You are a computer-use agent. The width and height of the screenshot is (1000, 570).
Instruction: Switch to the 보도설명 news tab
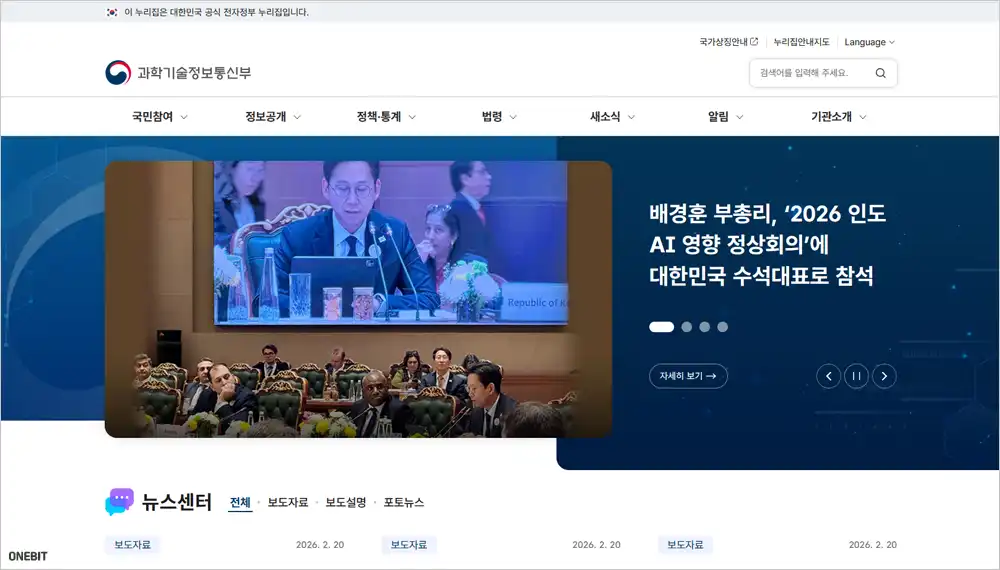346,502
